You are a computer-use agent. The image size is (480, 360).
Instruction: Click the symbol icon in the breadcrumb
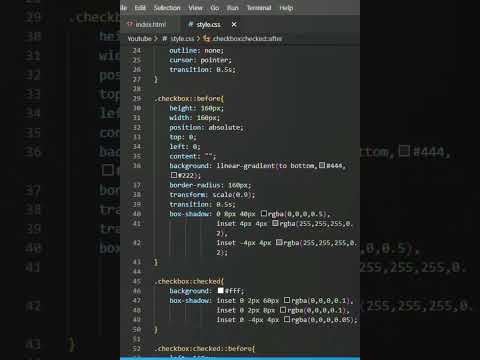(206, 39)
